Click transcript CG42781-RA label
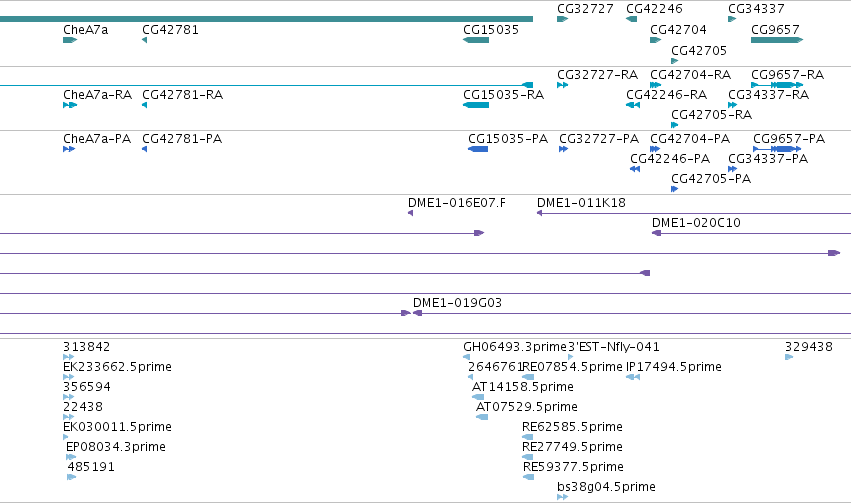Image resolution: width=851 pixels, height=503 pixels. [x=182, y=95]
